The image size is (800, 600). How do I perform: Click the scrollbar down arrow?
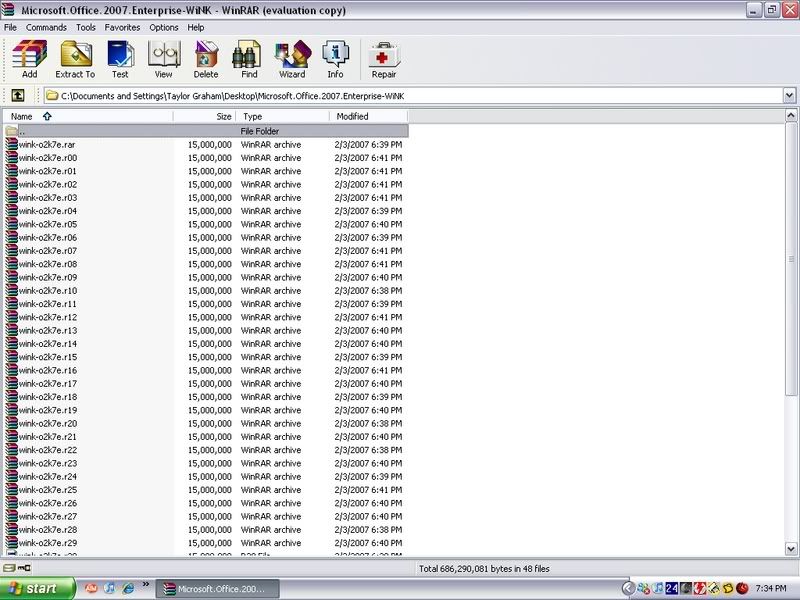coord(791,549)
